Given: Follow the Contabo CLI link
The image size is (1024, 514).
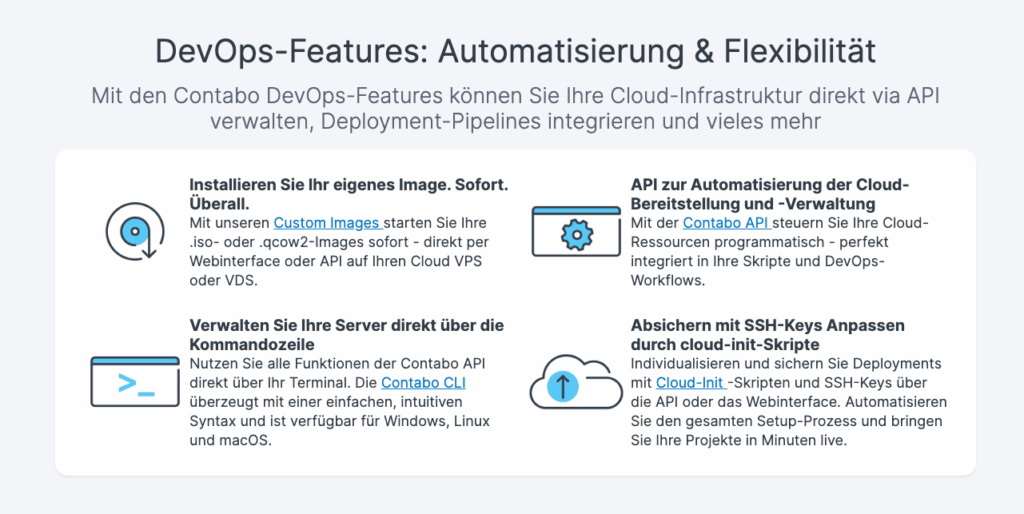Looking at the screenshot, I should tap(423, 382).
